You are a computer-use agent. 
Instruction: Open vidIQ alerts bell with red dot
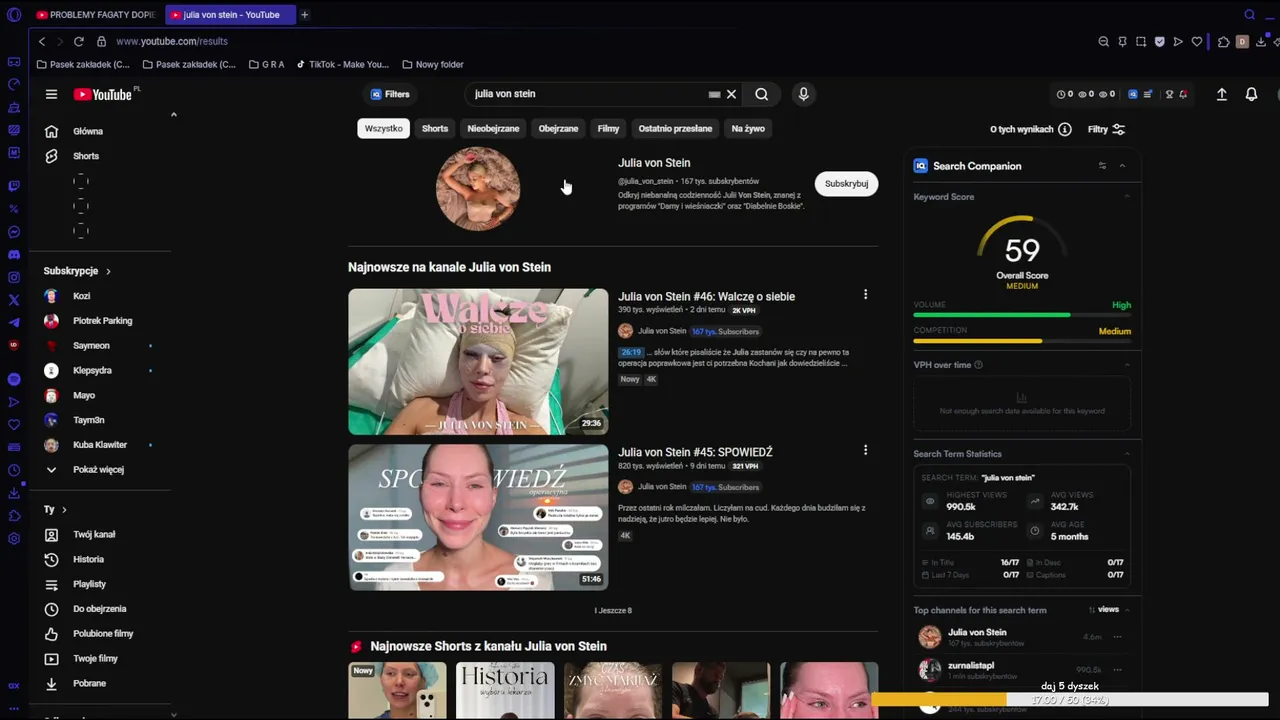click(1183, 94)
